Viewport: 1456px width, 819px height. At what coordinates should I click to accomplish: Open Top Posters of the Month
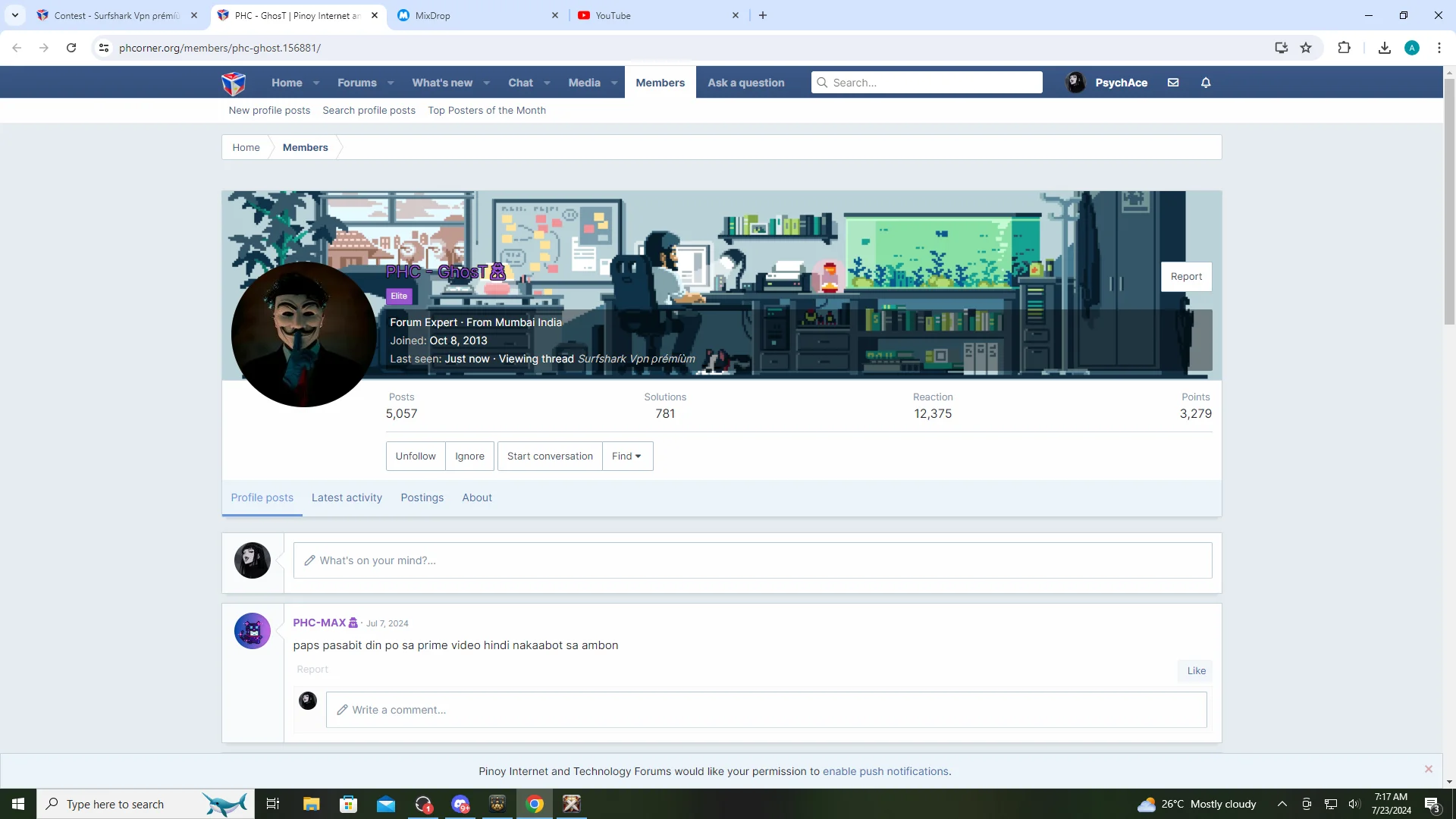coord(487,110)
